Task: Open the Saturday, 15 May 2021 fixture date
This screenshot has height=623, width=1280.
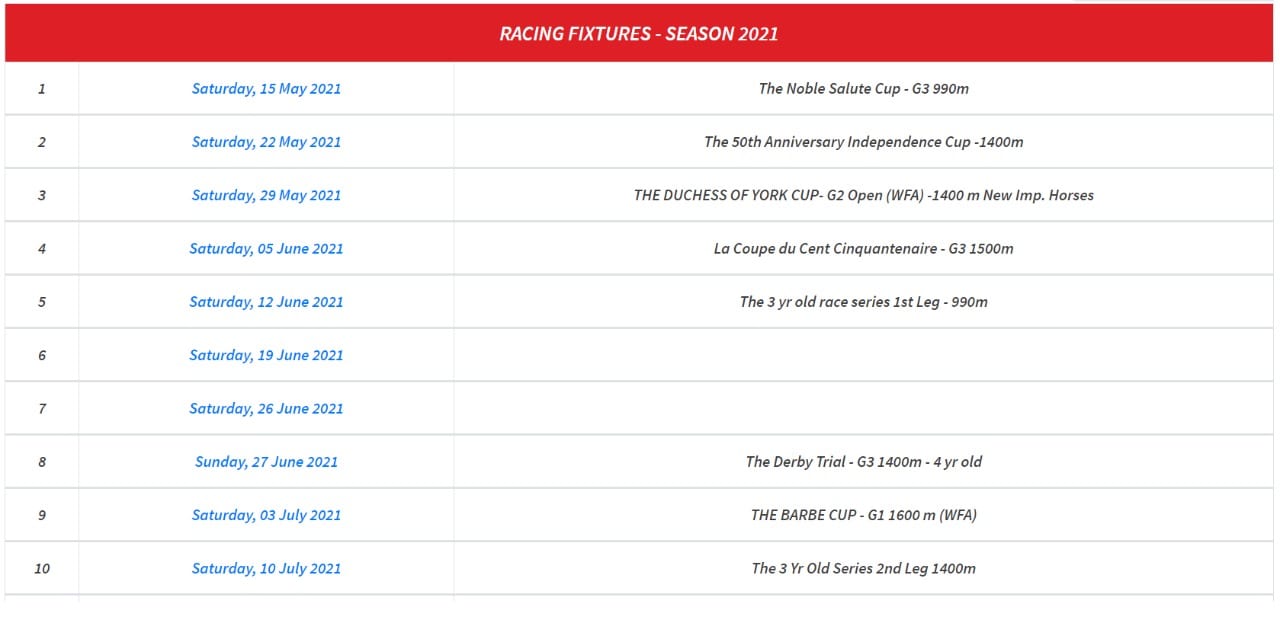Action: coord(266,89)
